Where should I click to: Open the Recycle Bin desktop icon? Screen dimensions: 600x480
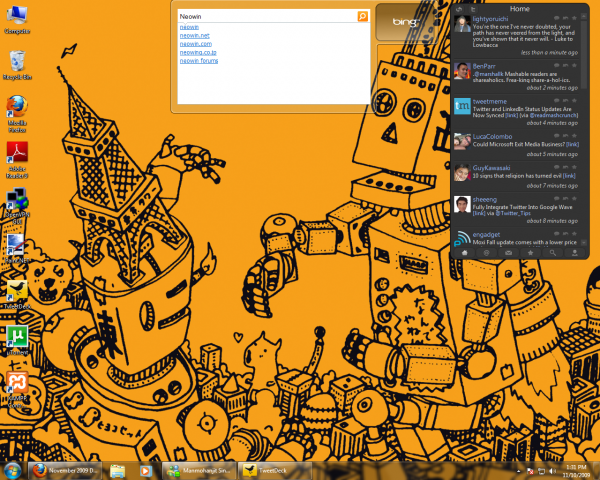(x=17, y=65)
